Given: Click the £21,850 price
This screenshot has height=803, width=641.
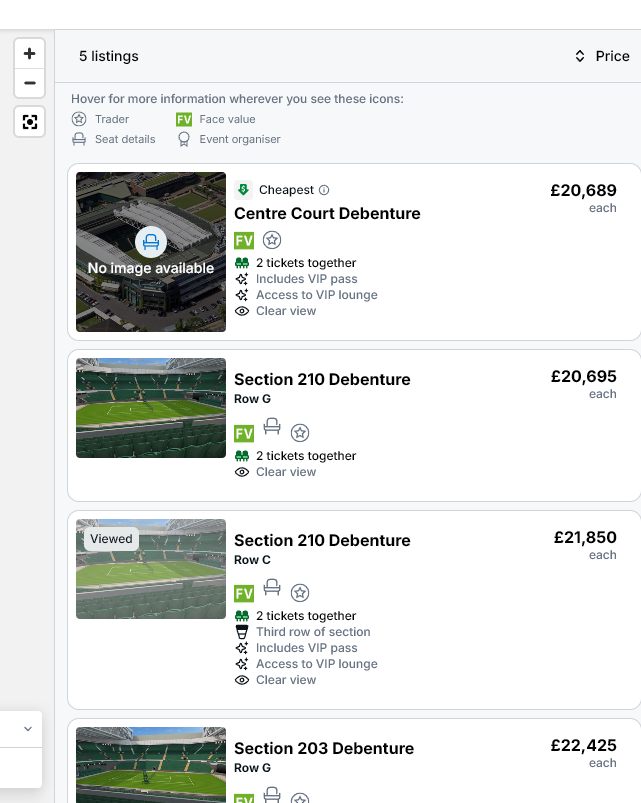Looking at the screenshot, I should [585, 537].
